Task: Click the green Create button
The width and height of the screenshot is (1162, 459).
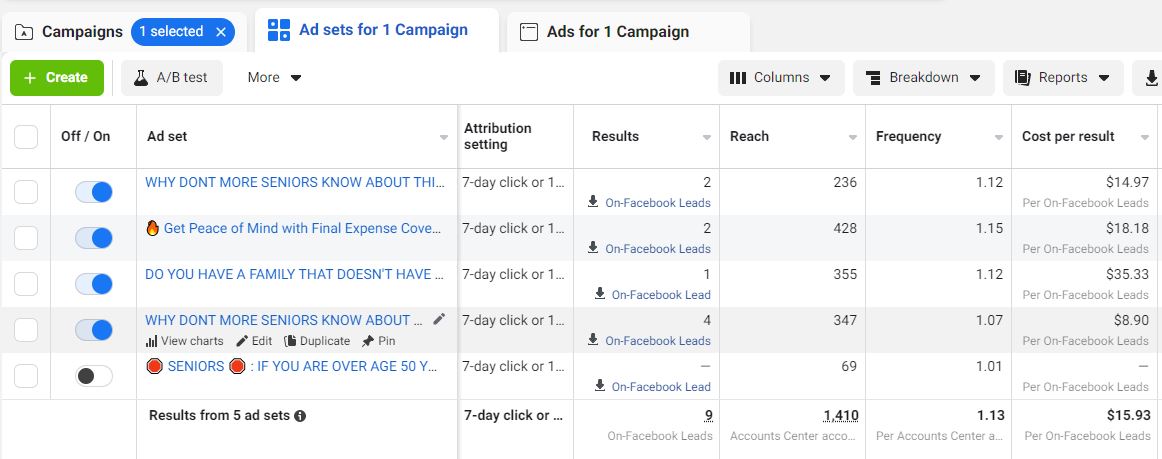Action: tap(57, 77)
